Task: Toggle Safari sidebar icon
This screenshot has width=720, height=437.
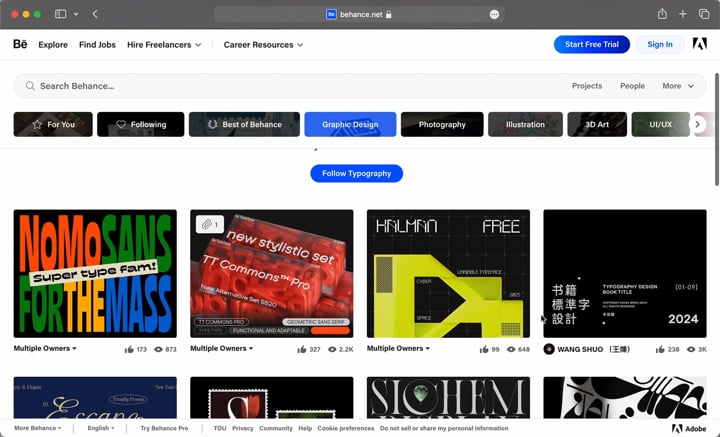Action: pos(61,14)
